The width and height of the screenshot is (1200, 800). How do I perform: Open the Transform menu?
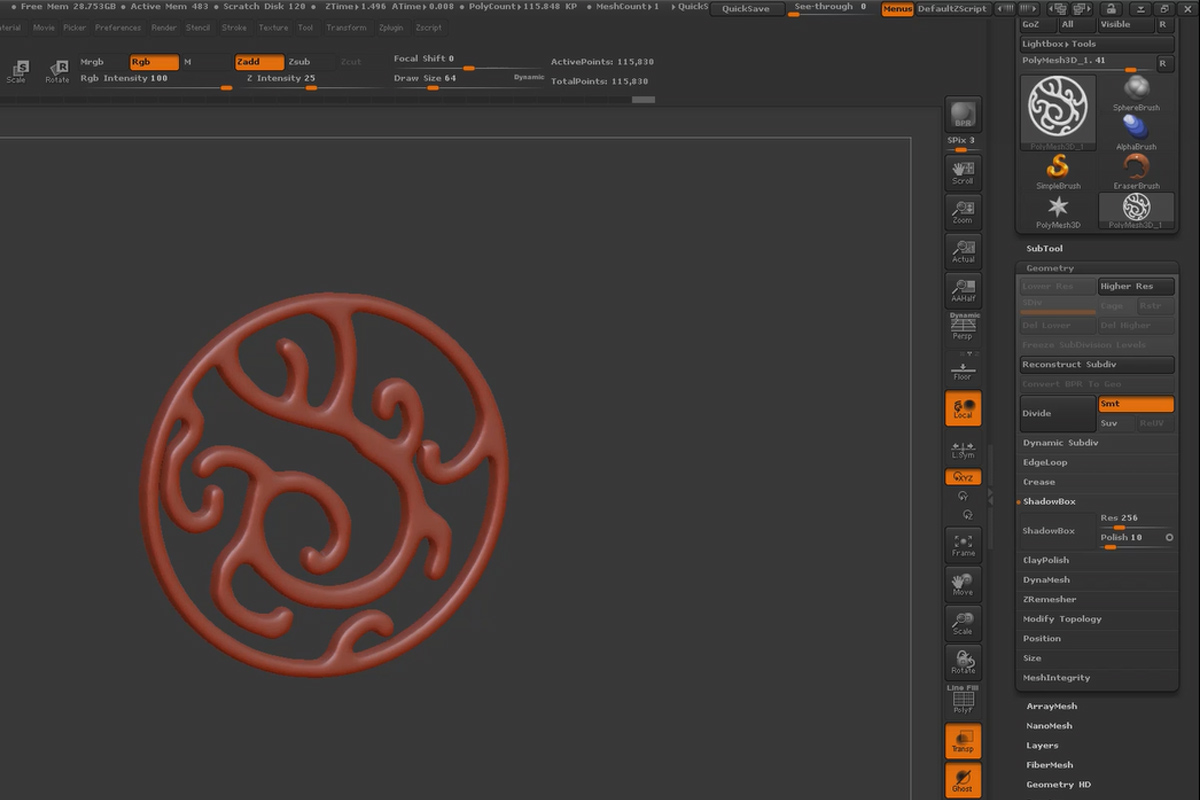[x=346, y=28]
